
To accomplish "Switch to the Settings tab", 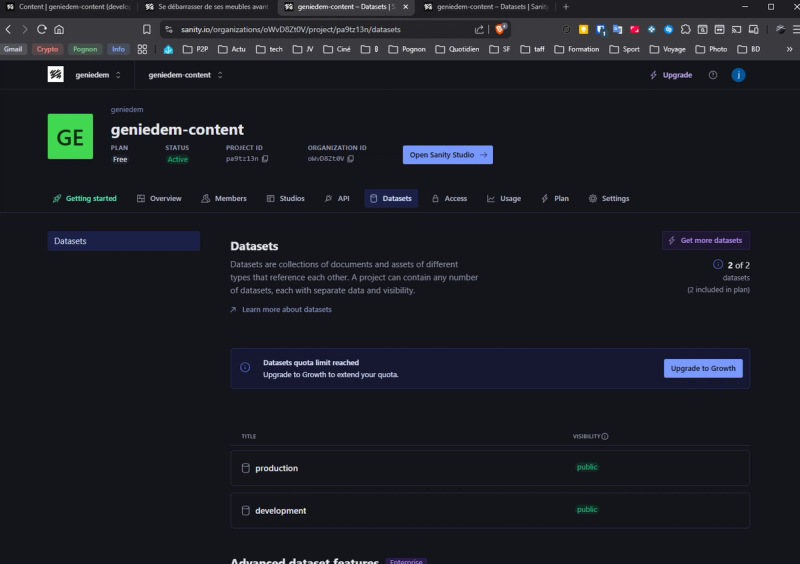I will pyautogui.click(x=609, y=199).
